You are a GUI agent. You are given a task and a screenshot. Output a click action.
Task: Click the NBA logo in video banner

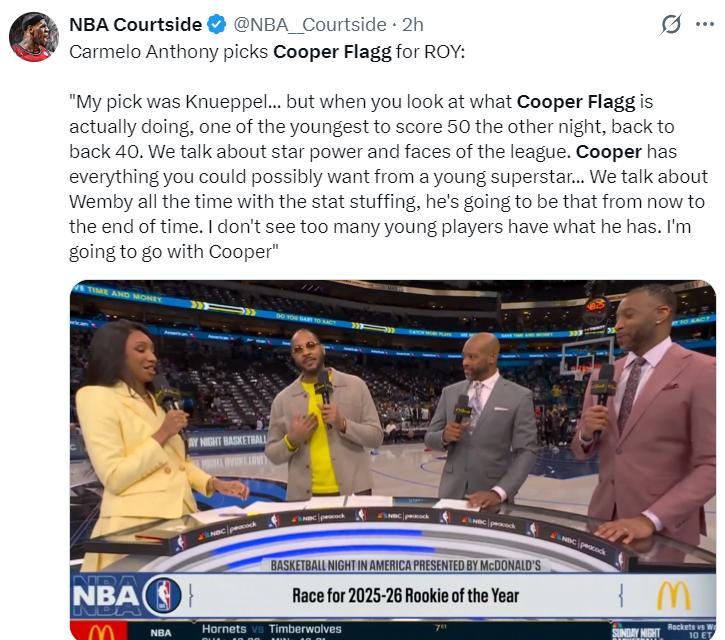pos(127,596)
